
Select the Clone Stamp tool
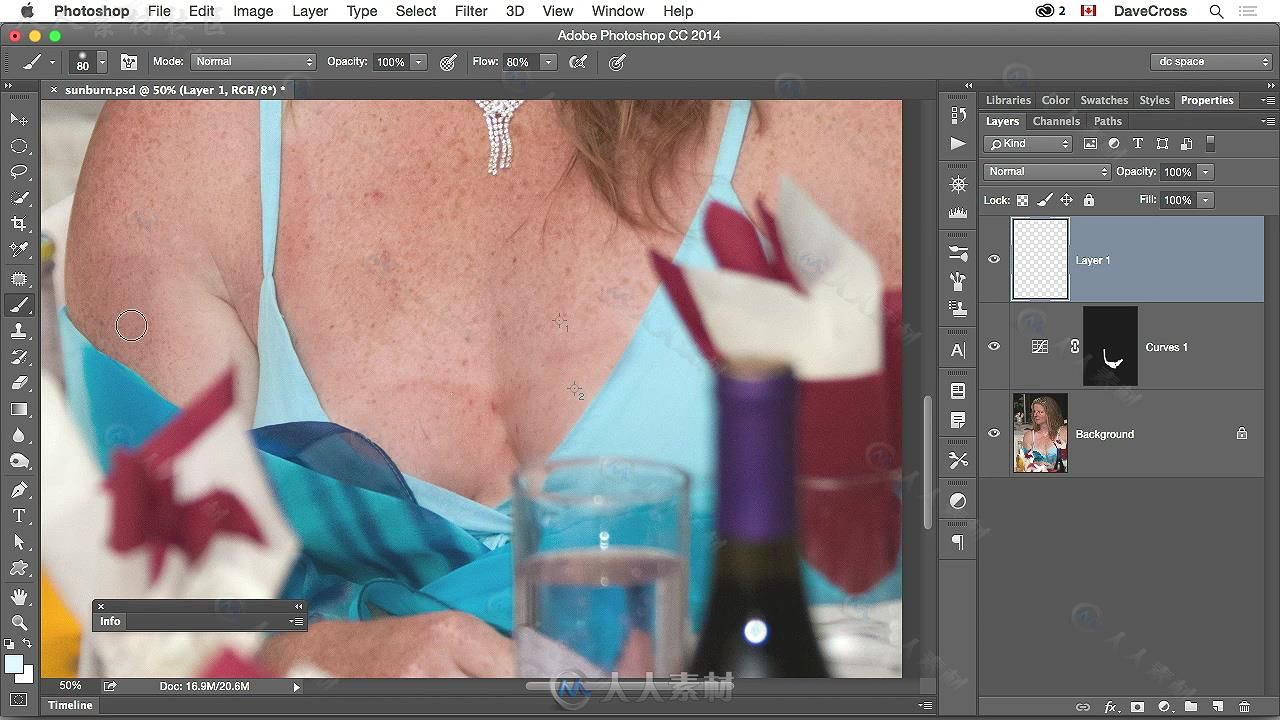coord(19,331)
